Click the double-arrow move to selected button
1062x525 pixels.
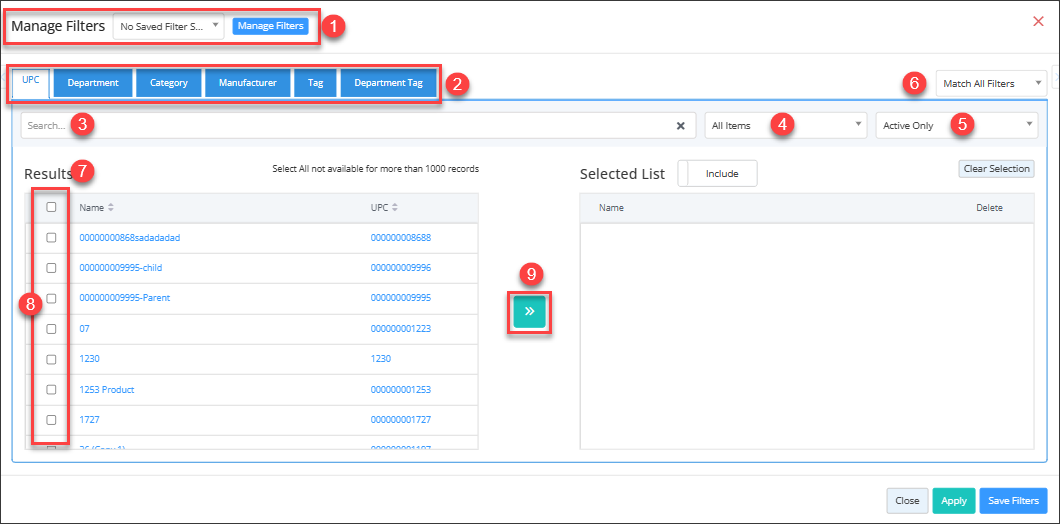coord(529,312)
